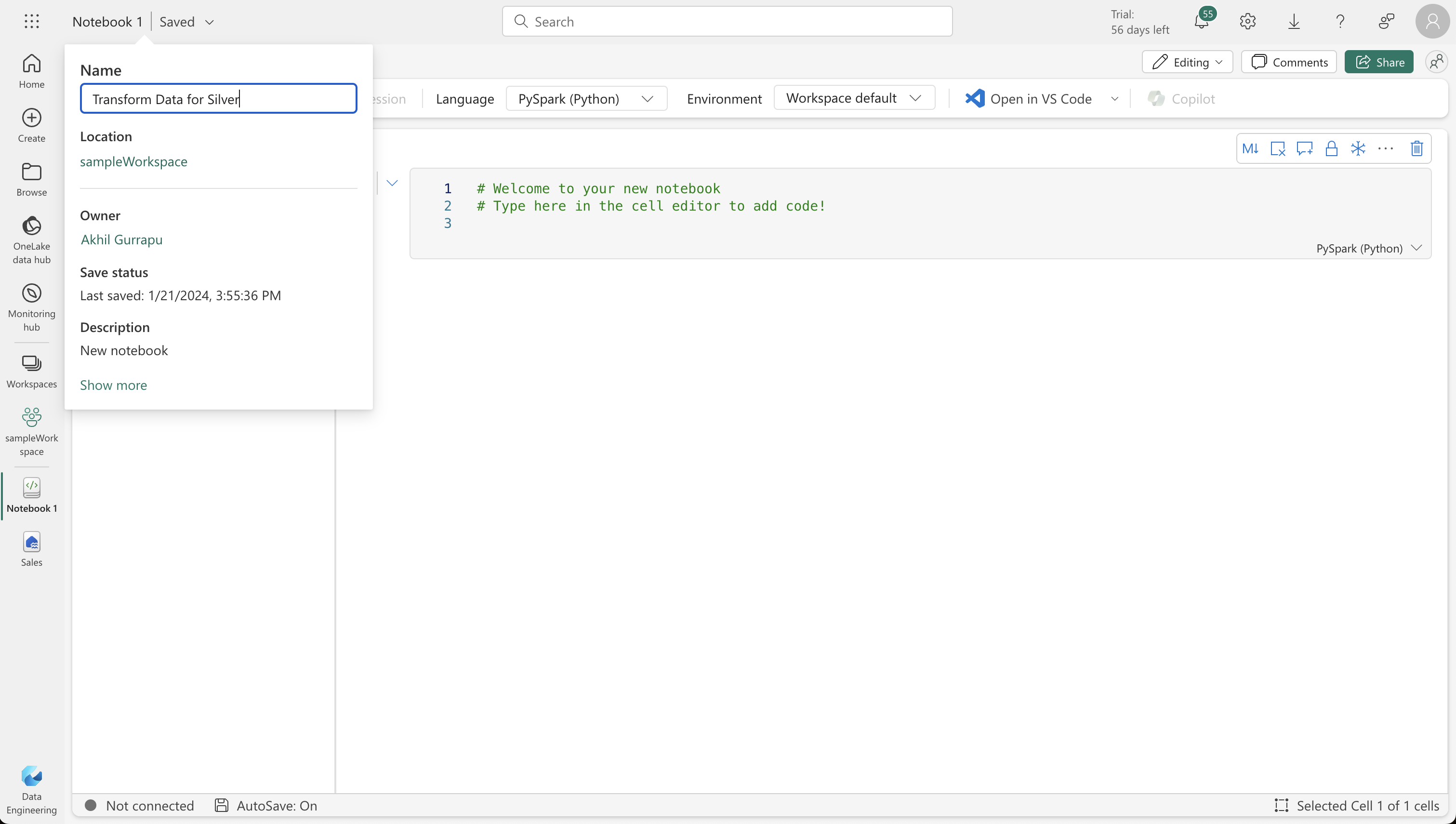The height and width of the screenshot is (824, 1456).
Task: Open the feedback icon in header
Action: click(1387, 22)
